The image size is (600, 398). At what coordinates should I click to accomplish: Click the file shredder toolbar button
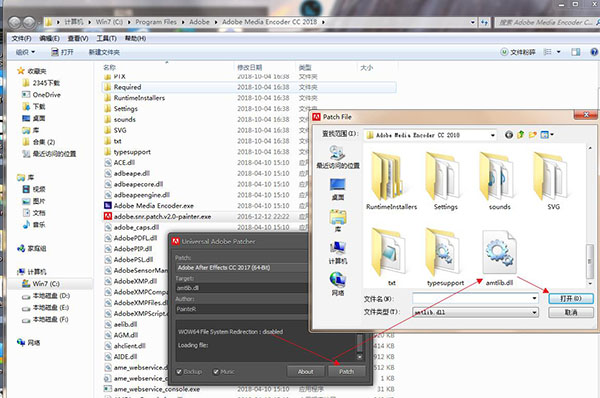[518, 52]
